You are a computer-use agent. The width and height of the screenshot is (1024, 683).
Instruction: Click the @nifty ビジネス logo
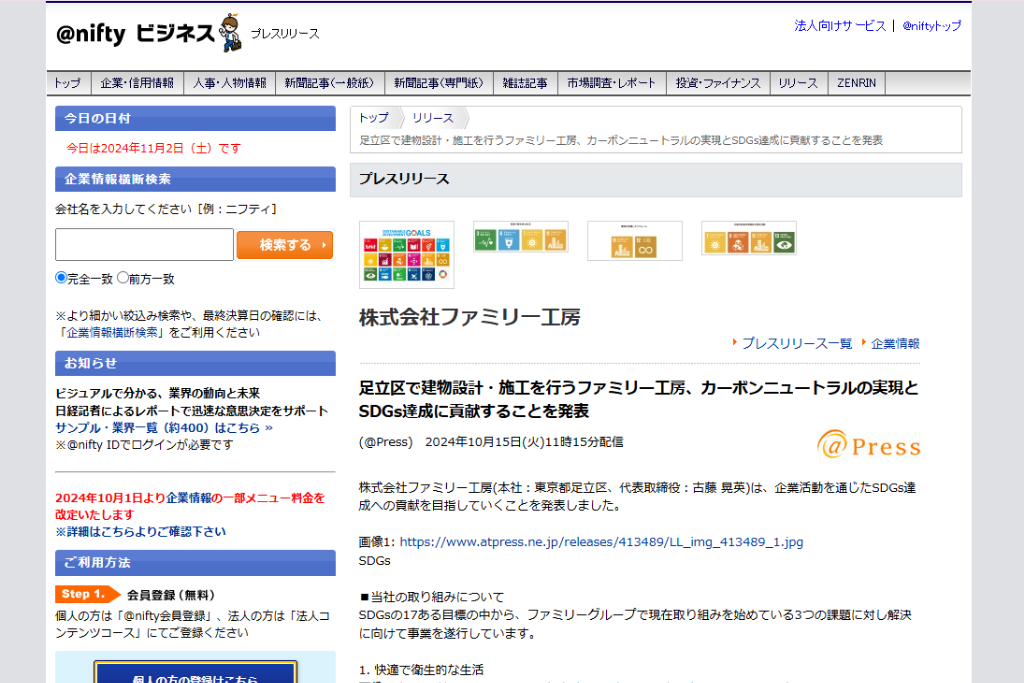(135, 33)
